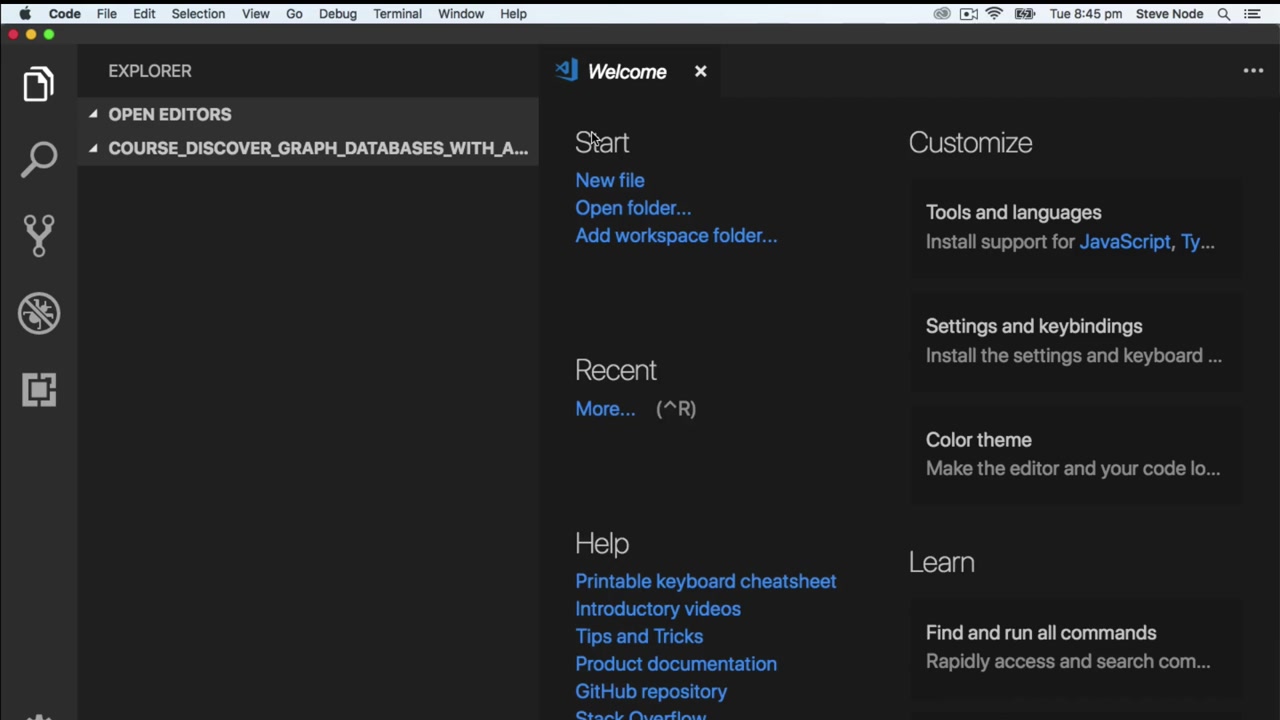Click the screen recording camera menu bar icon
Screen dimensions: 1280x720
coord(968,14)
